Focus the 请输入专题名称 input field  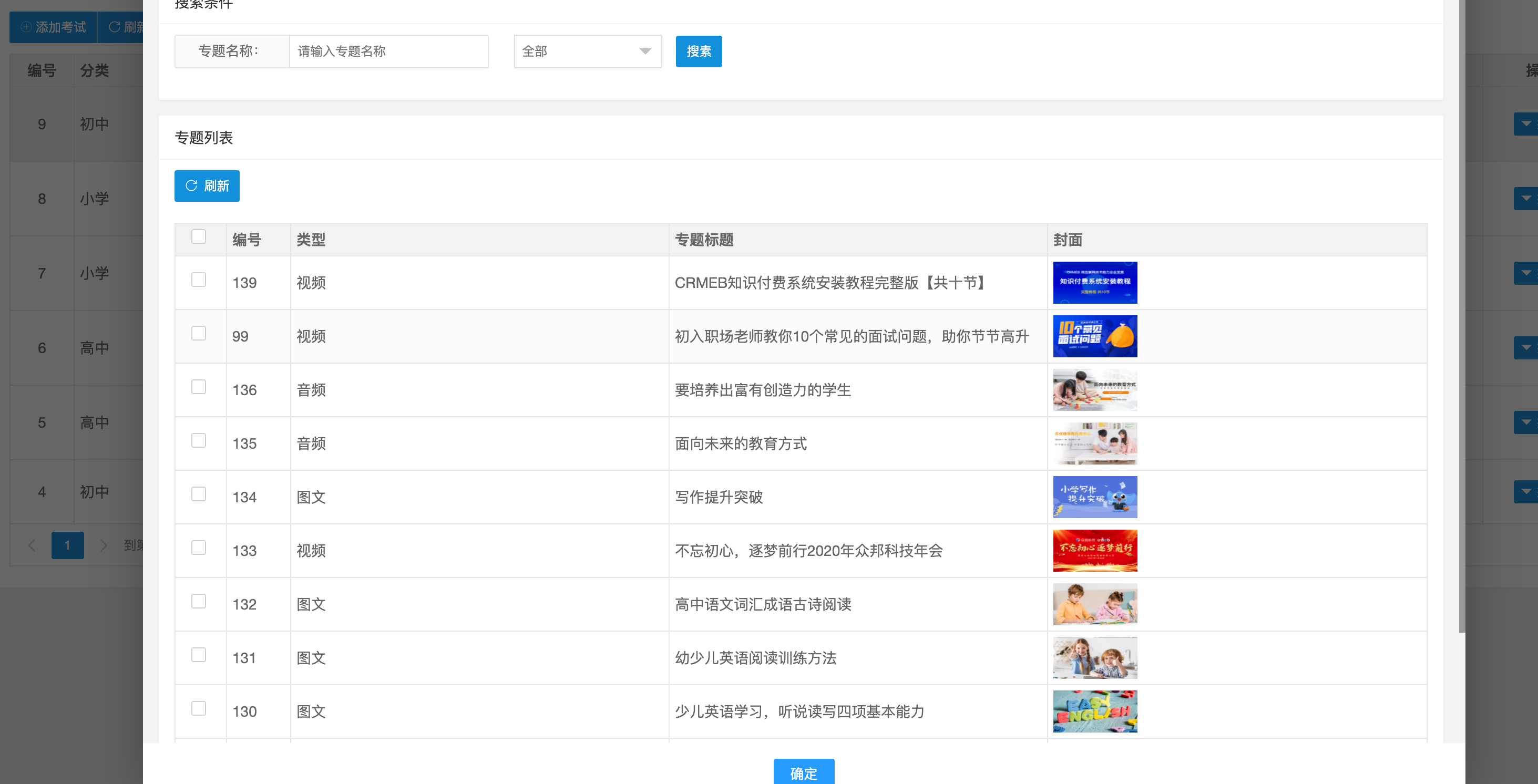[388, 51]
